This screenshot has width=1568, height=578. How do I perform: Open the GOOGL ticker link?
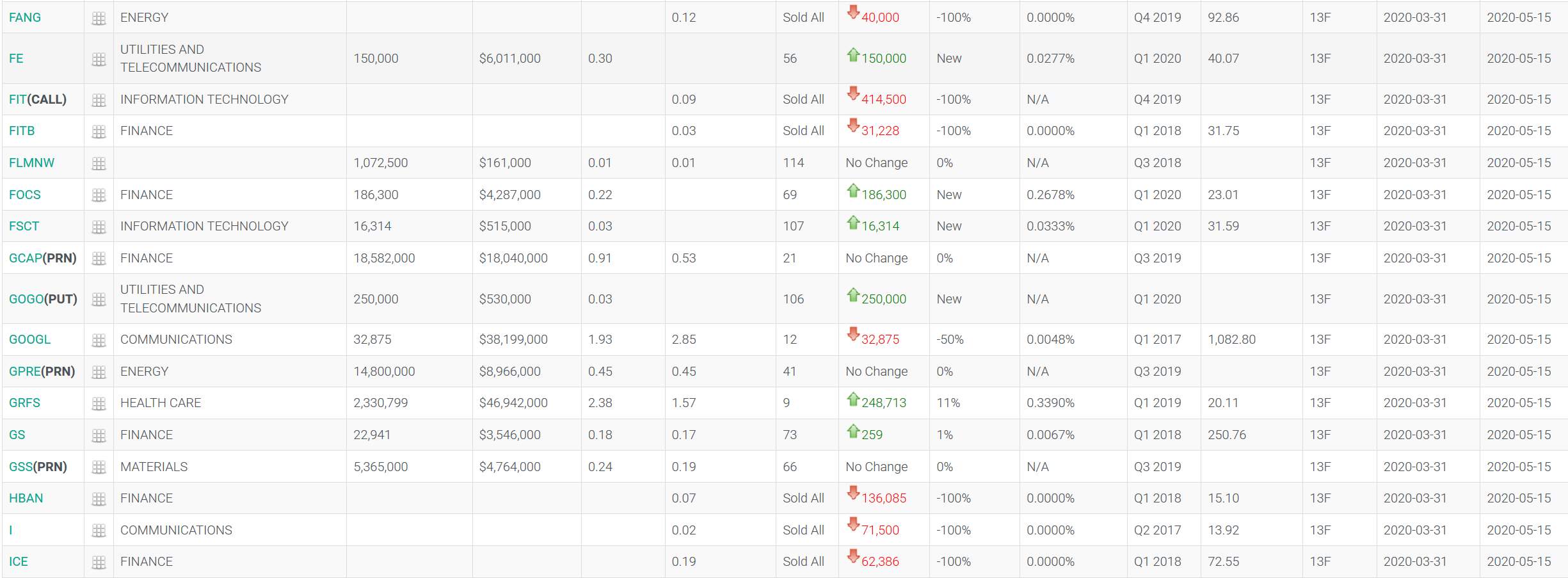(x=30, y=340)
